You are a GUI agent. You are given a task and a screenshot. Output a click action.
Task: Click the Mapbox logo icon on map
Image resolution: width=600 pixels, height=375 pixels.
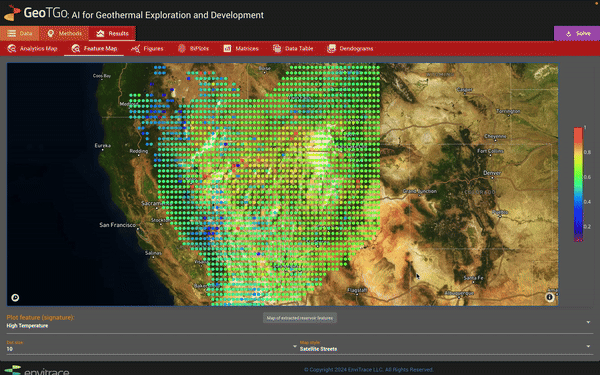coord(15,297)
